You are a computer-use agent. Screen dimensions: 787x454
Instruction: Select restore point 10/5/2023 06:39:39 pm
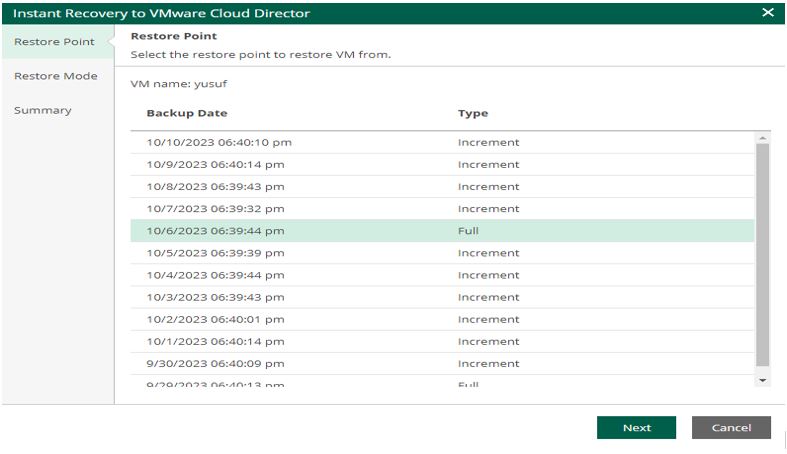coord(442,253)
